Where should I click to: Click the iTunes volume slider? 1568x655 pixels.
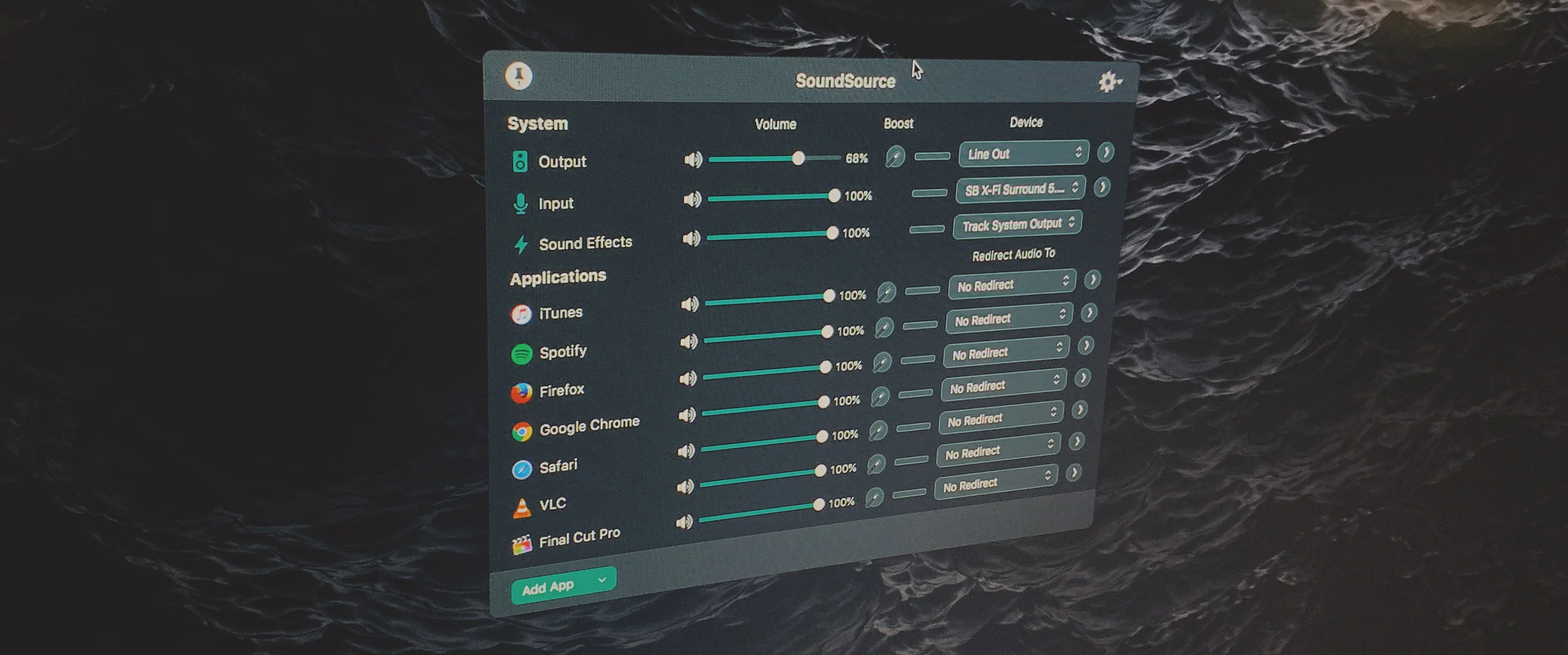tap(771, 299)
